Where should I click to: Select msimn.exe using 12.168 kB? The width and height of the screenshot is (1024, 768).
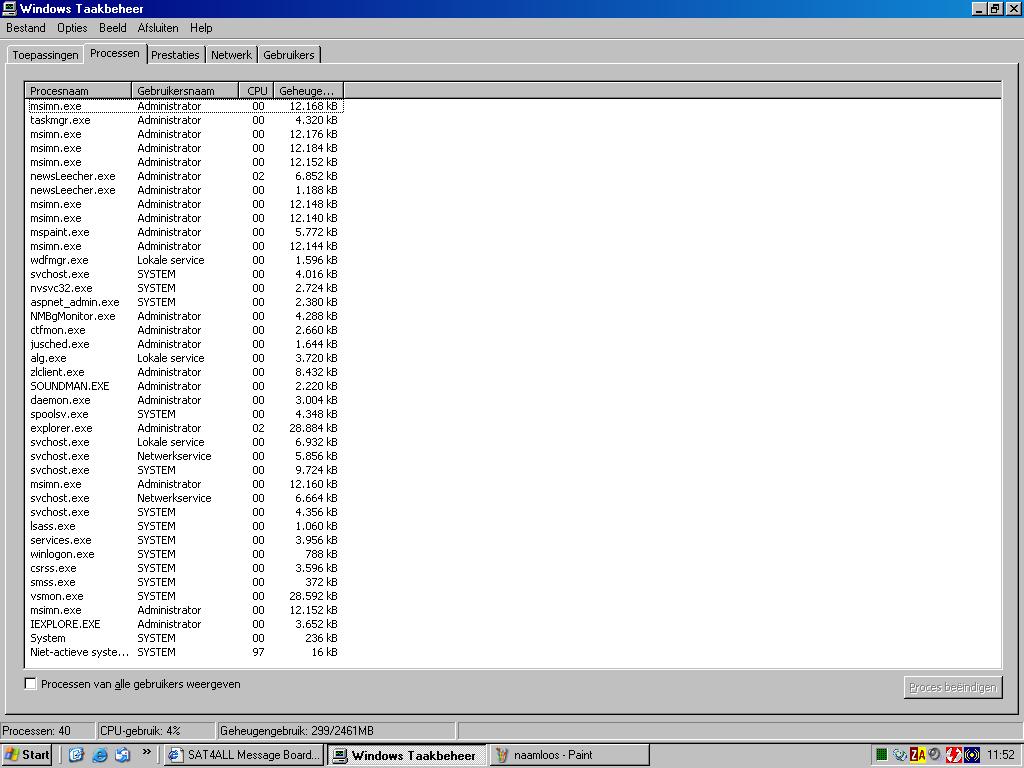(x=185, y=106)
